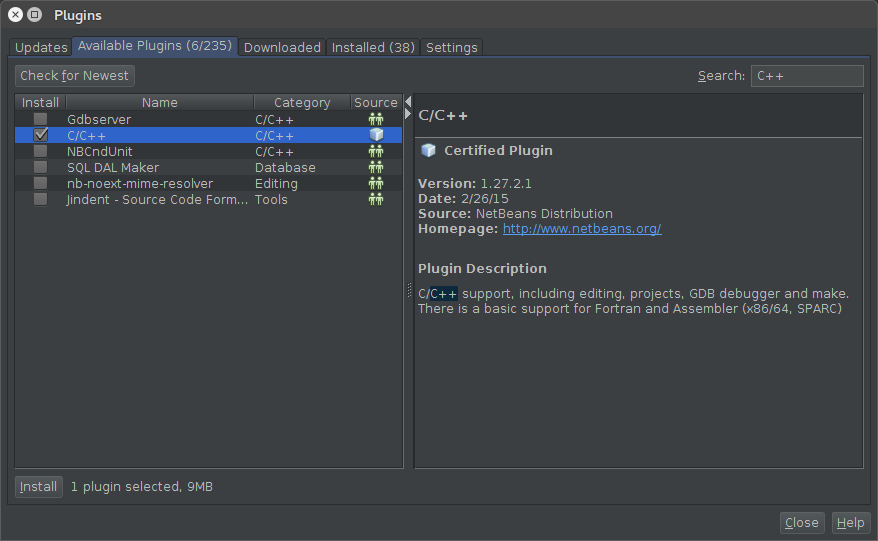Click community source icon in NBCndUnit row

(x=376, y=151)
